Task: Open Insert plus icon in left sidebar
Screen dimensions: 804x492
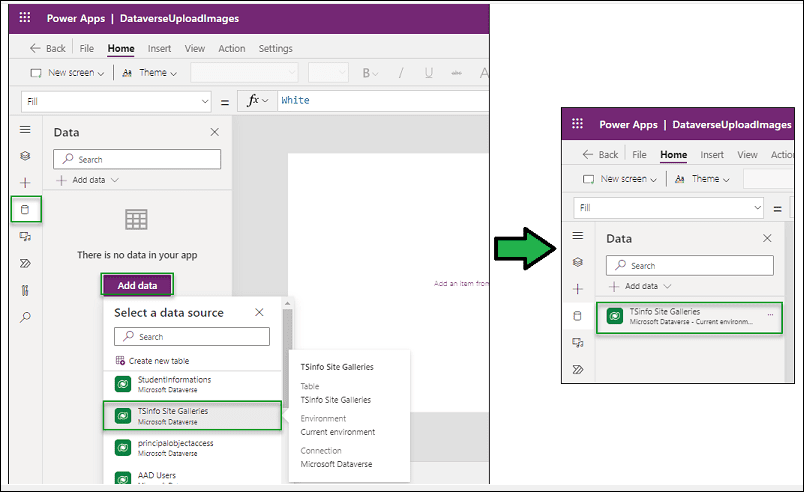Action: (x=25, y=182)
